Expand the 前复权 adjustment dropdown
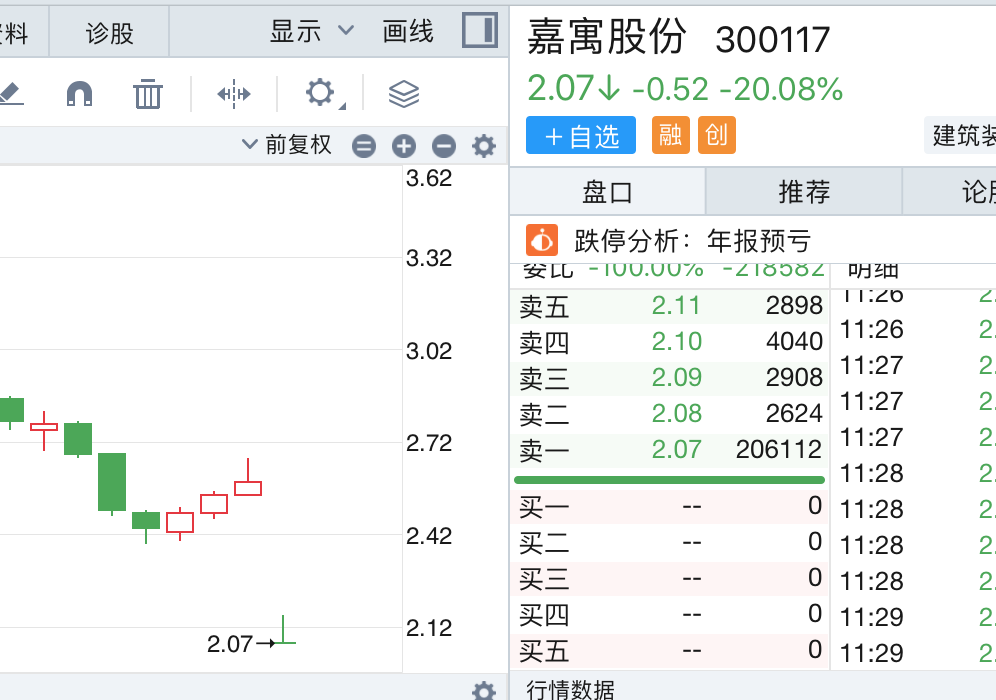 tap(287, 145)
